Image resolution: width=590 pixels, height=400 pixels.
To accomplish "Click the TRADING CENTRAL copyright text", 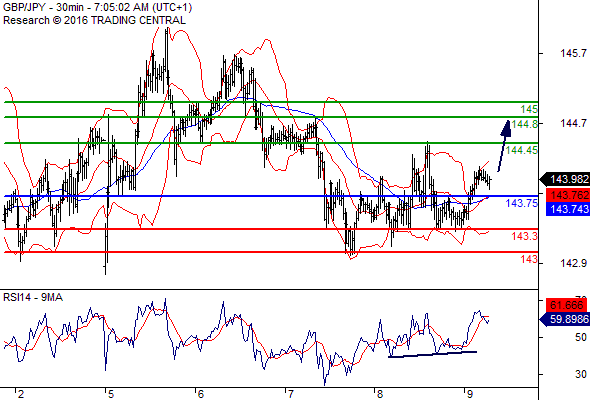I will point(94,20).
